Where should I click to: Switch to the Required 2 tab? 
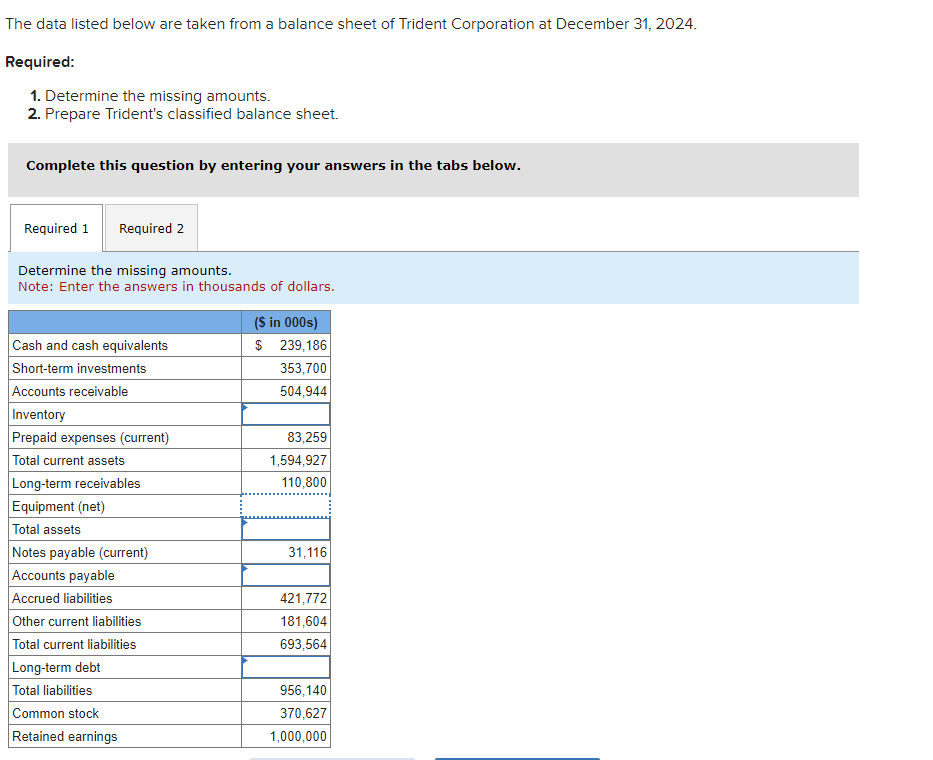tap(151, 228)
